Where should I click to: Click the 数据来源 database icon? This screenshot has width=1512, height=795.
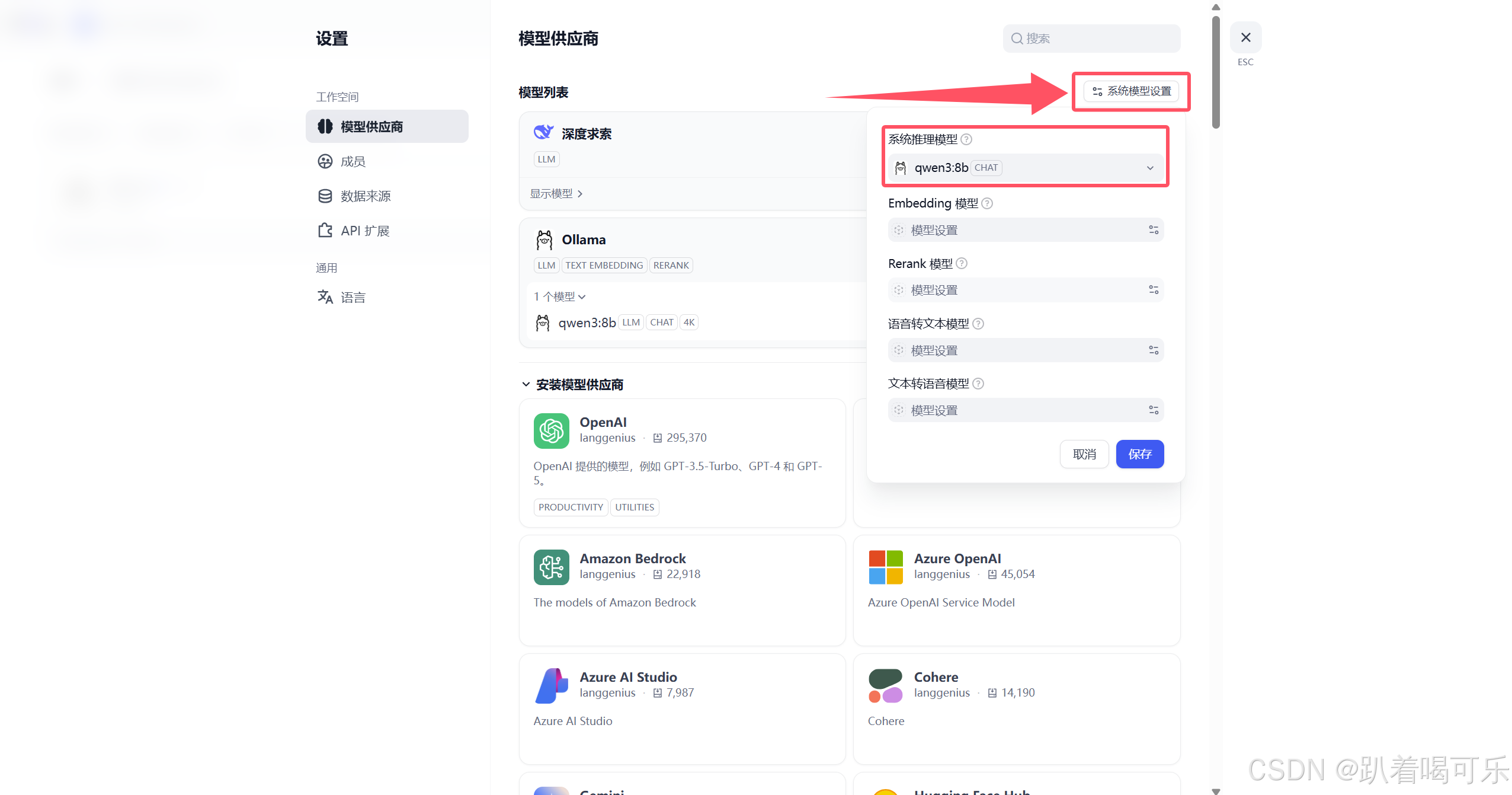coord(325,196)
